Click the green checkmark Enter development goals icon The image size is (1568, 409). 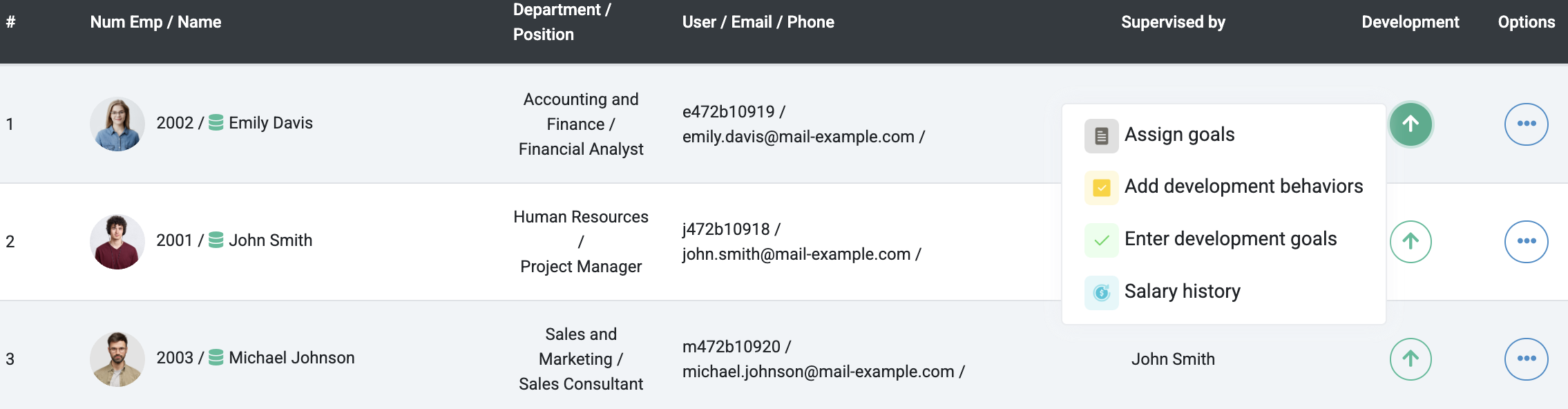tap(1102, 240)
